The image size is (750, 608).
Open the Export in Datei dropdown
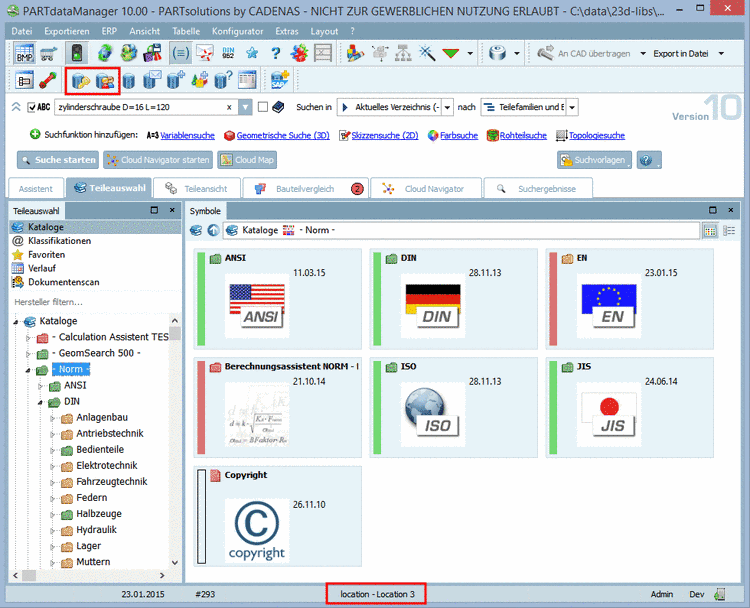coord(721,54)
